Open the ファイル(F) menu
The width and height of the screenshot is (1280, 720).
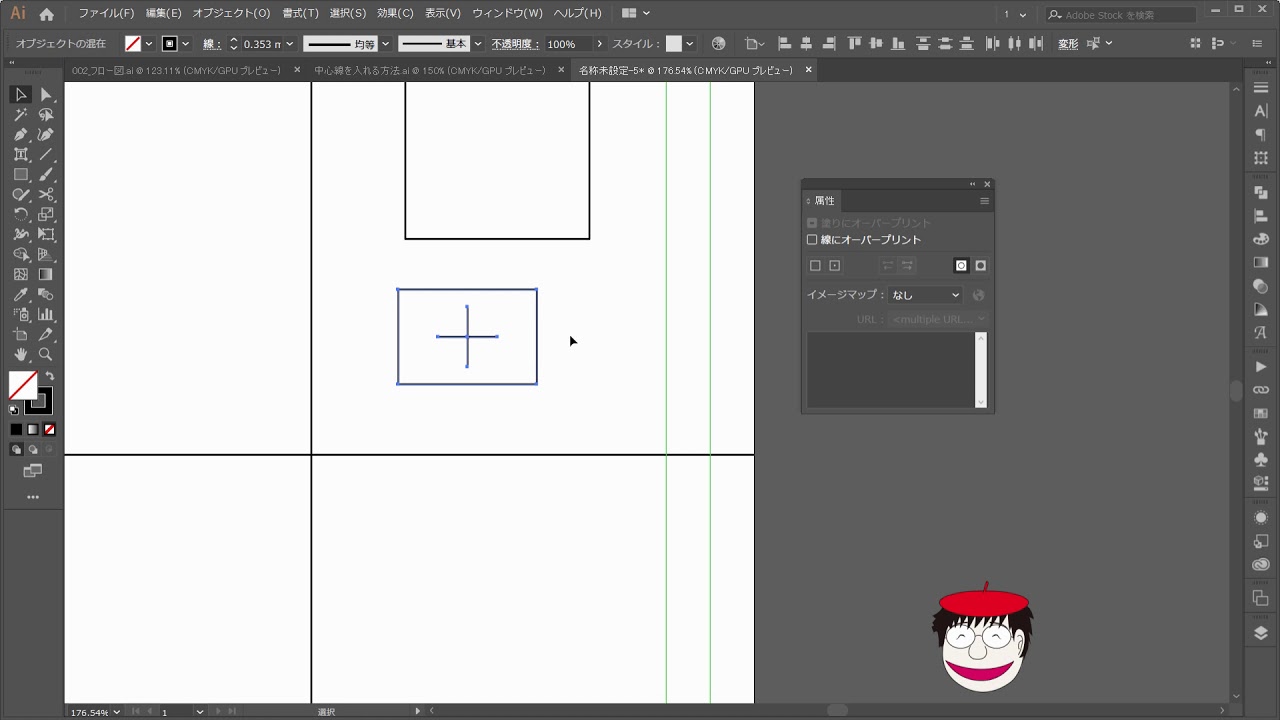(106, 14)
